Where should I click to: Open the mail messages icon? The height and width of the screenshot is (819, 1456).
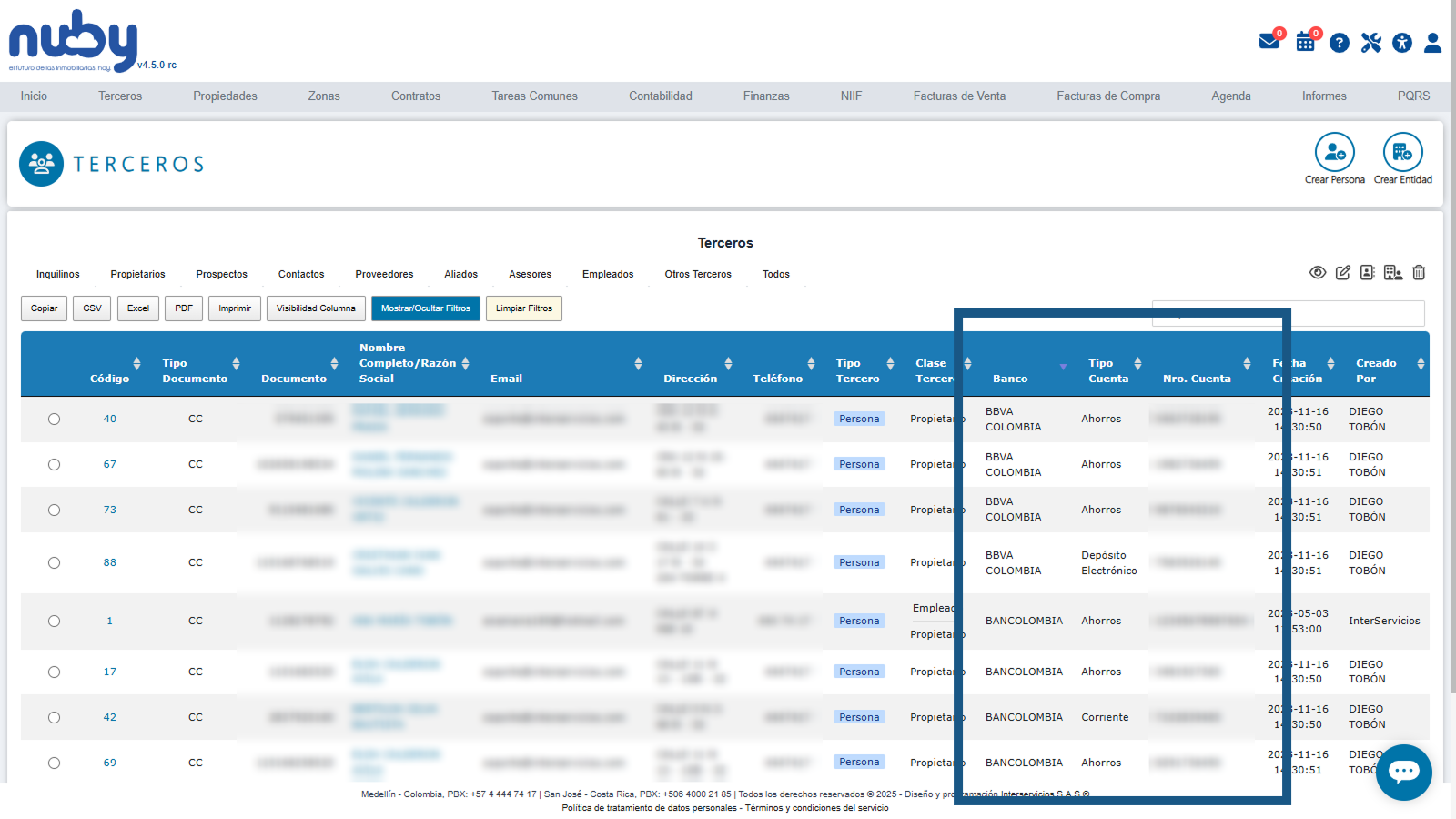point(1269,42)
